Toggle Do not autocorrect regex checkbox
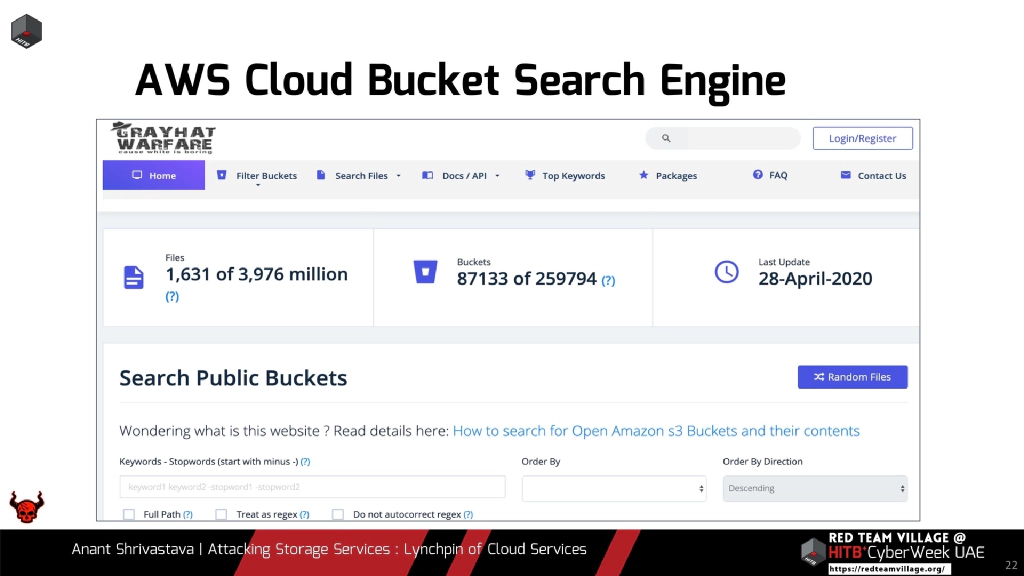 click(338, 514)
